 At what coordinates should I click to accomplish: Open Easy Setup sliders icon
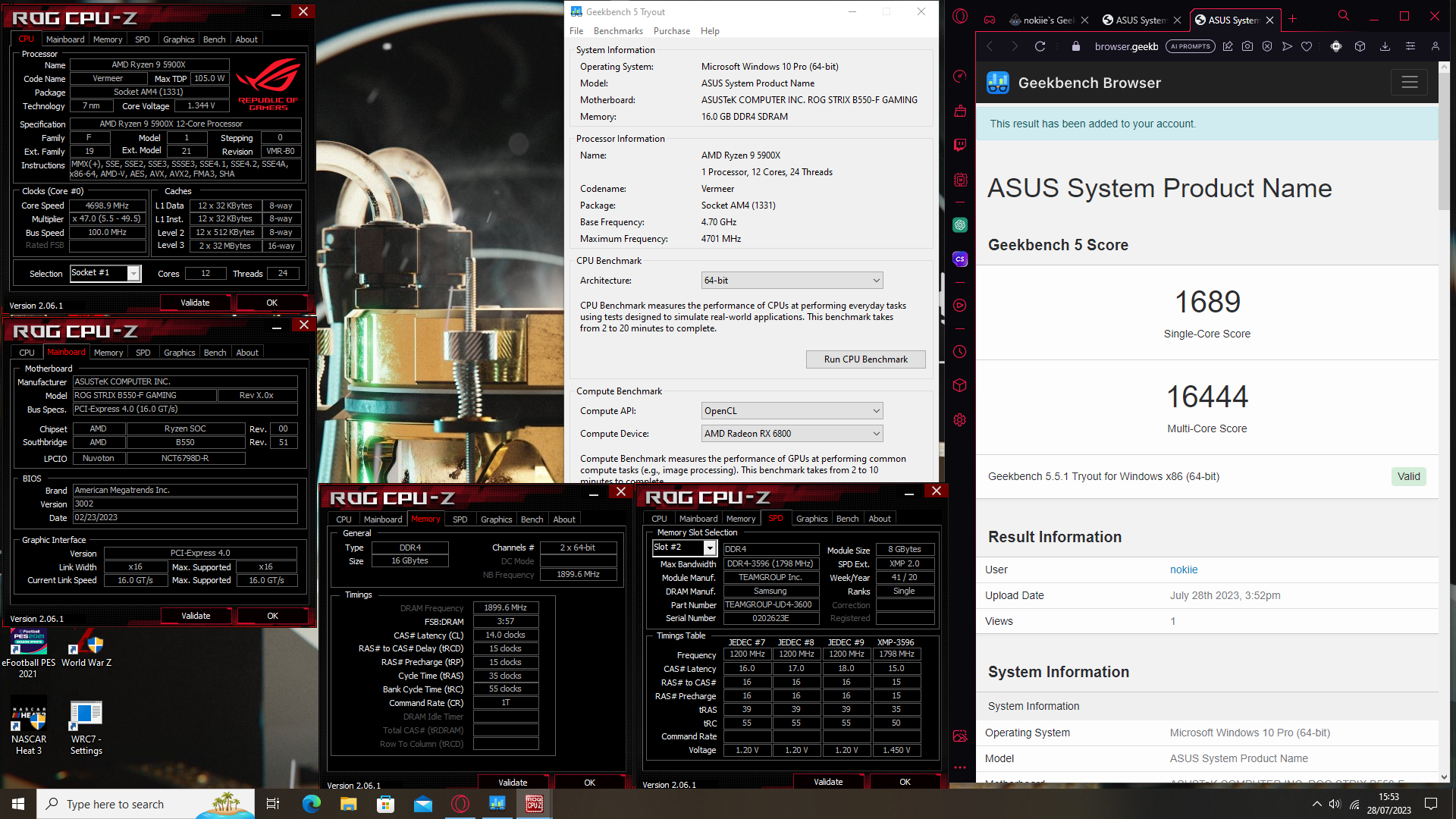(x=1410, y=46)
